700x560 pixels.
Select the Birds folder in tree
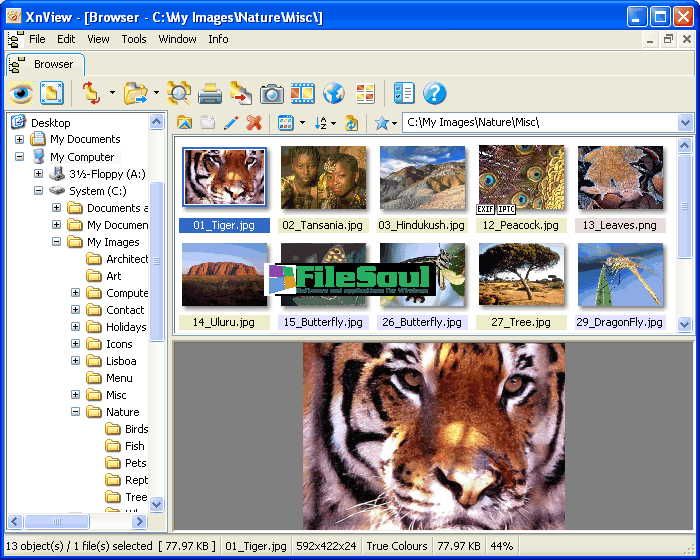click(136, 429)
